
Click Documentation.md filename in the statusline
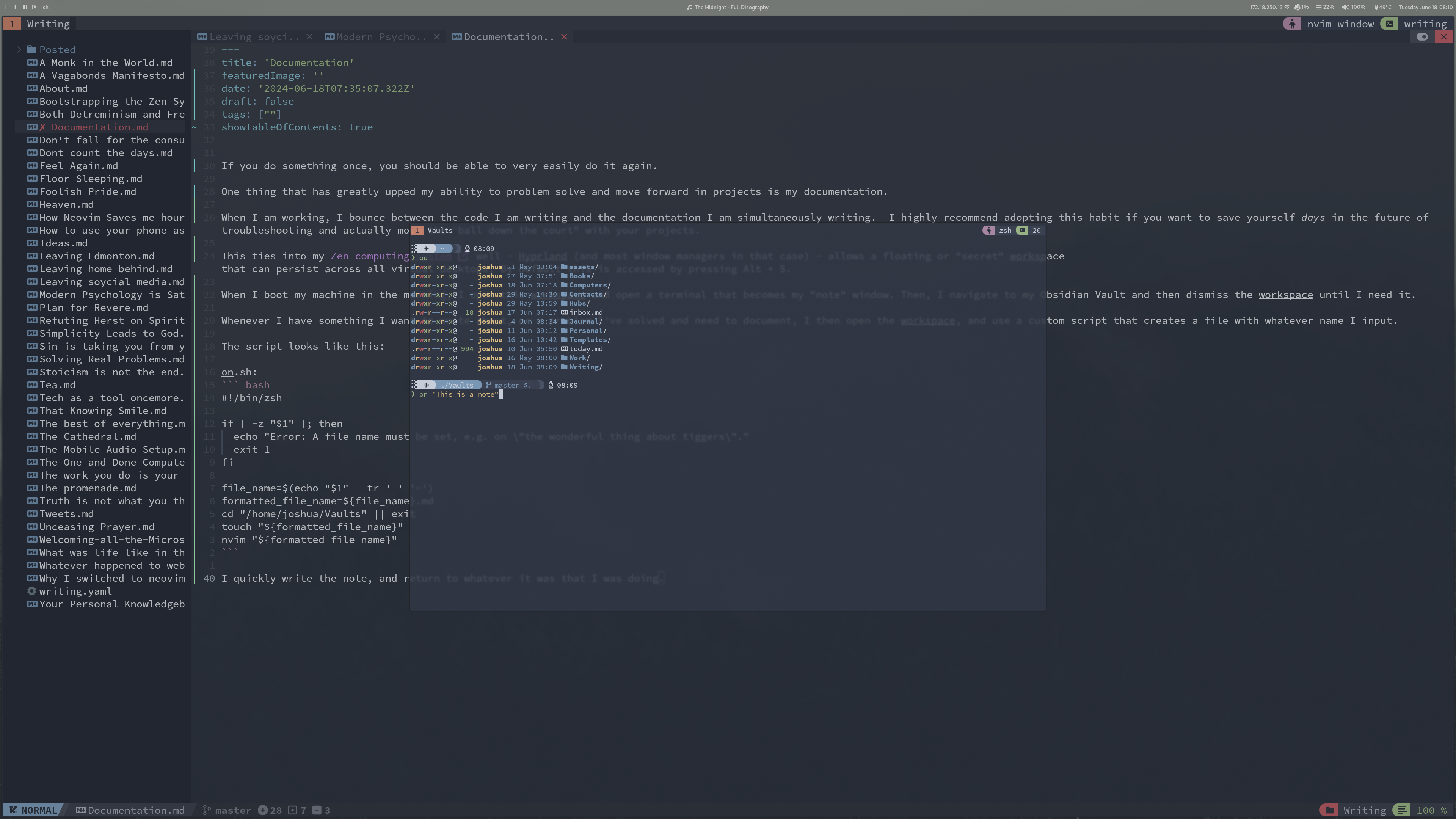click(136, 811)
